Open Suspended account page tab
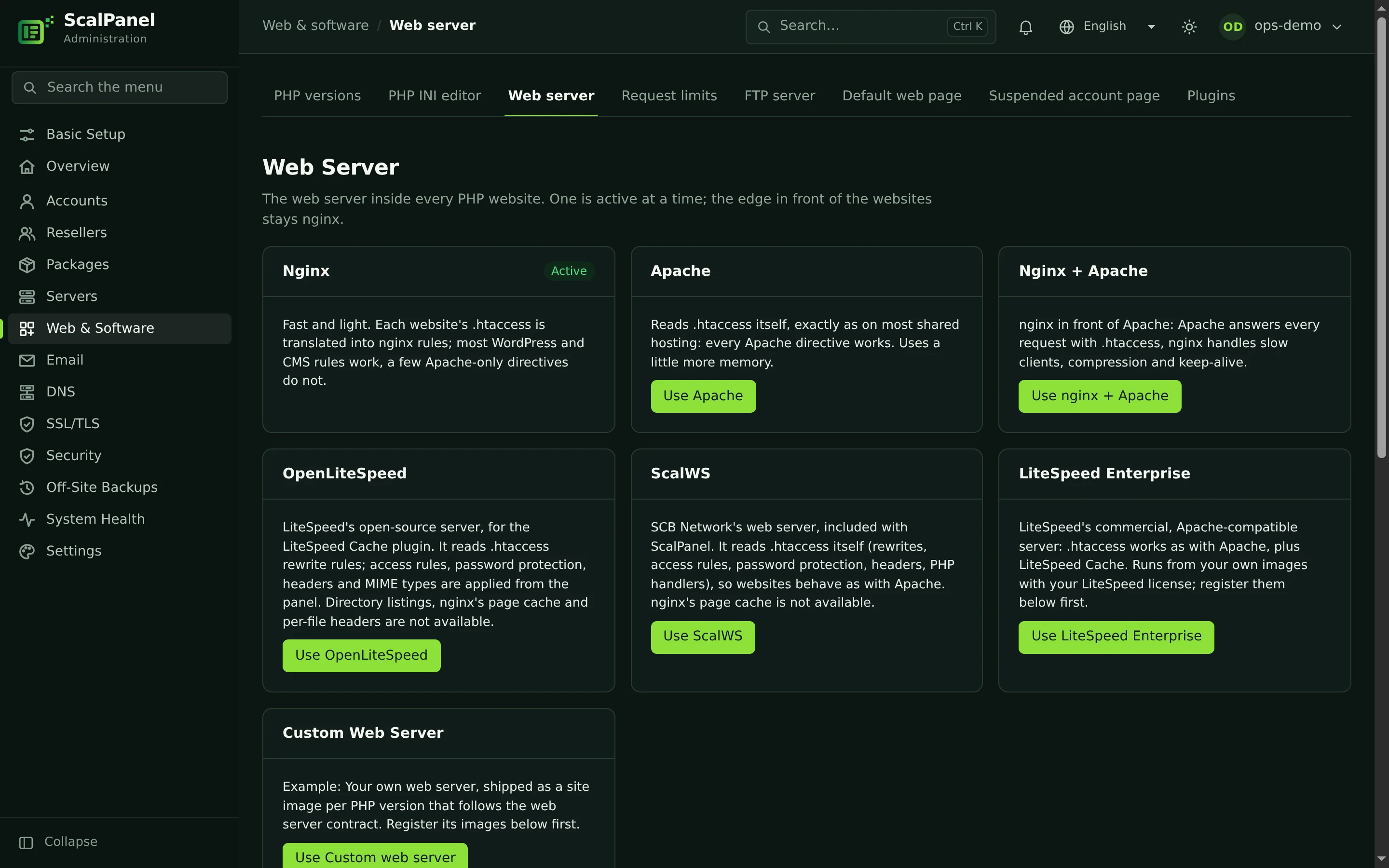 (x=1074, y=96)
